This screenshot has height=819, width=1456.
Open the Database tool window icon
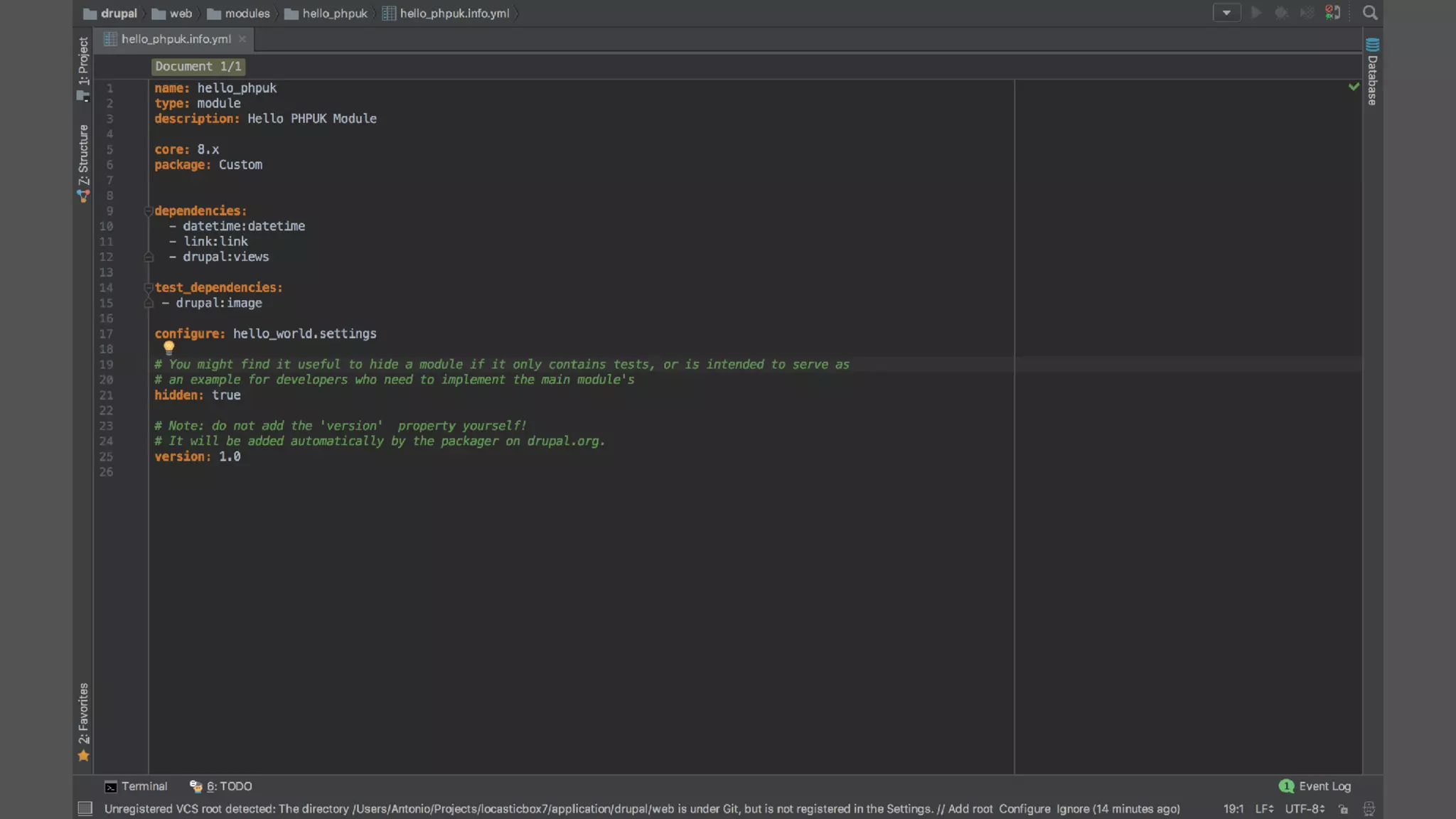point(1372,45)
